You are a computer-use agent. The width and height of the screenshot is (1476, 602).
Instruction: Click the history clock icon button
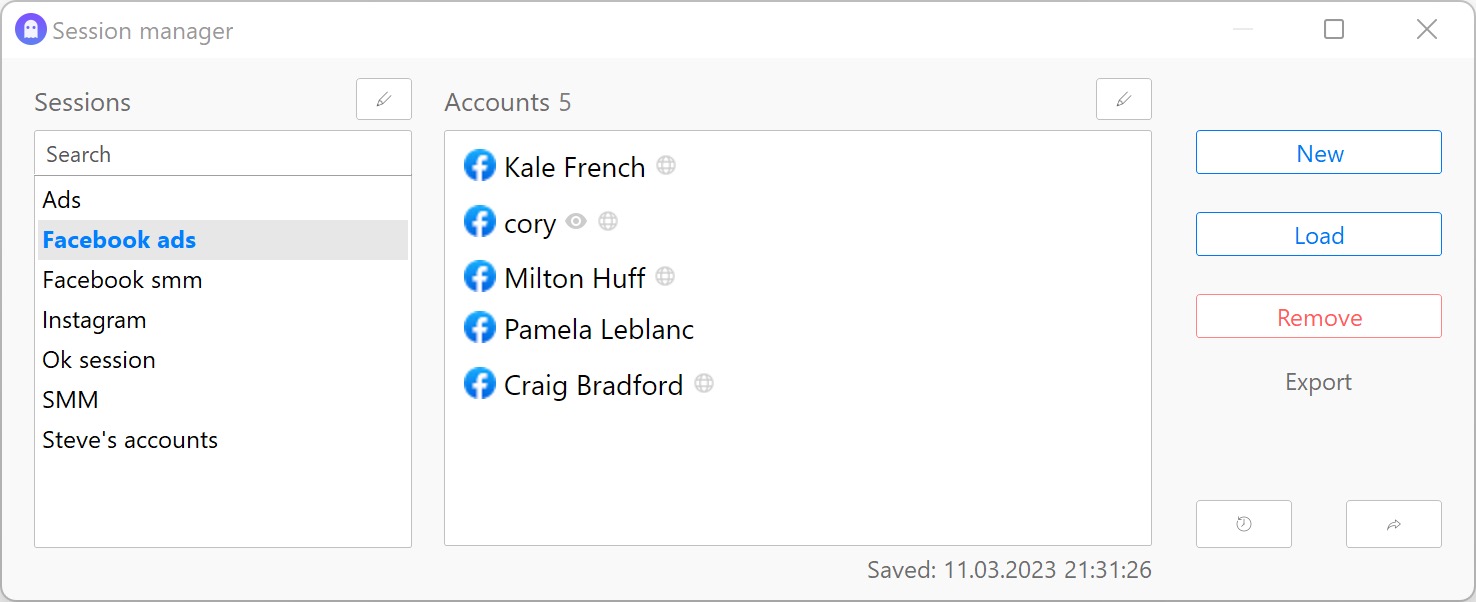pyautogui.click(x=1244, y=524)
